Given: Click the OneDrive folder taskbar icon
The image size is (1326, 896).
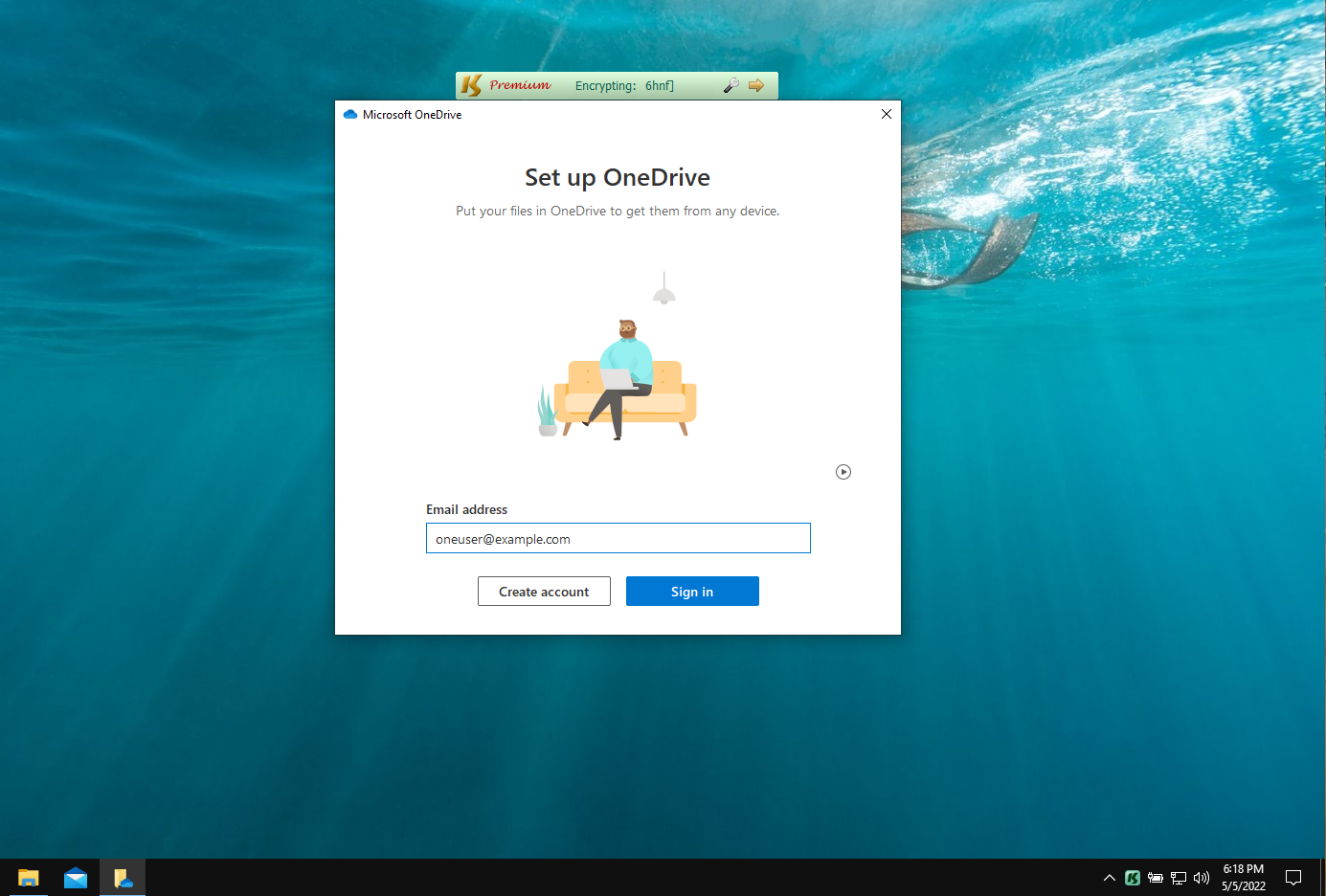Looking at the screenshot, I should pyautogui.click(x=123, y=878).
